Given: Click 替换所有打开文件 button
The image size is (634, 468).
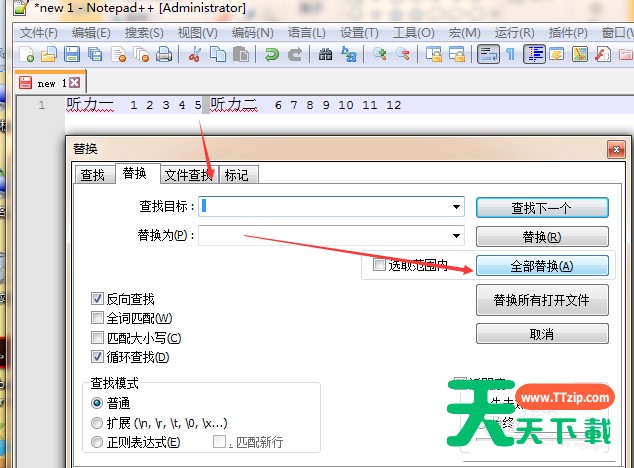Looking at the screenshot, I should pos(542,300).
